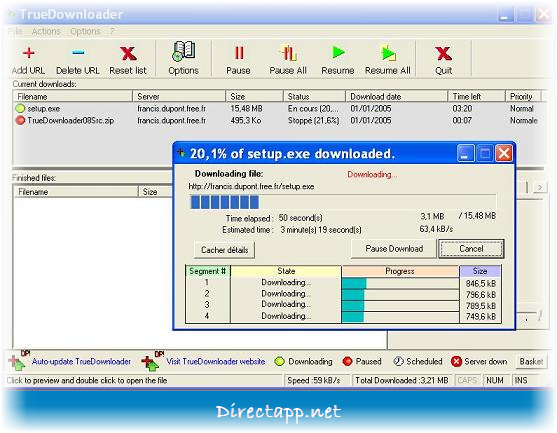Click the Pause toolbar icon
The width and height of the screenshot is (557, 433).
pos(239,53)
